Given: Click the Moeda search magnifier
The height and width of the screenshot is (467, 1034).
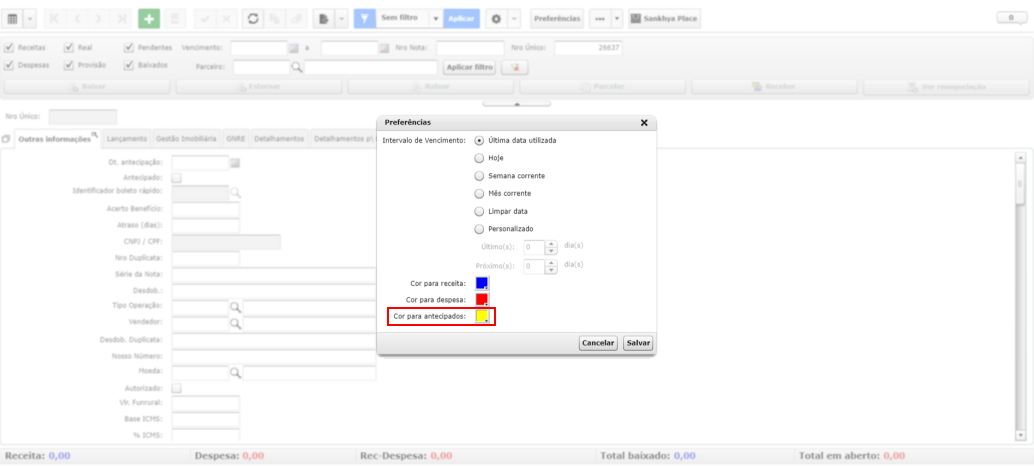Looking at the screenshot, I should [235, 373].
